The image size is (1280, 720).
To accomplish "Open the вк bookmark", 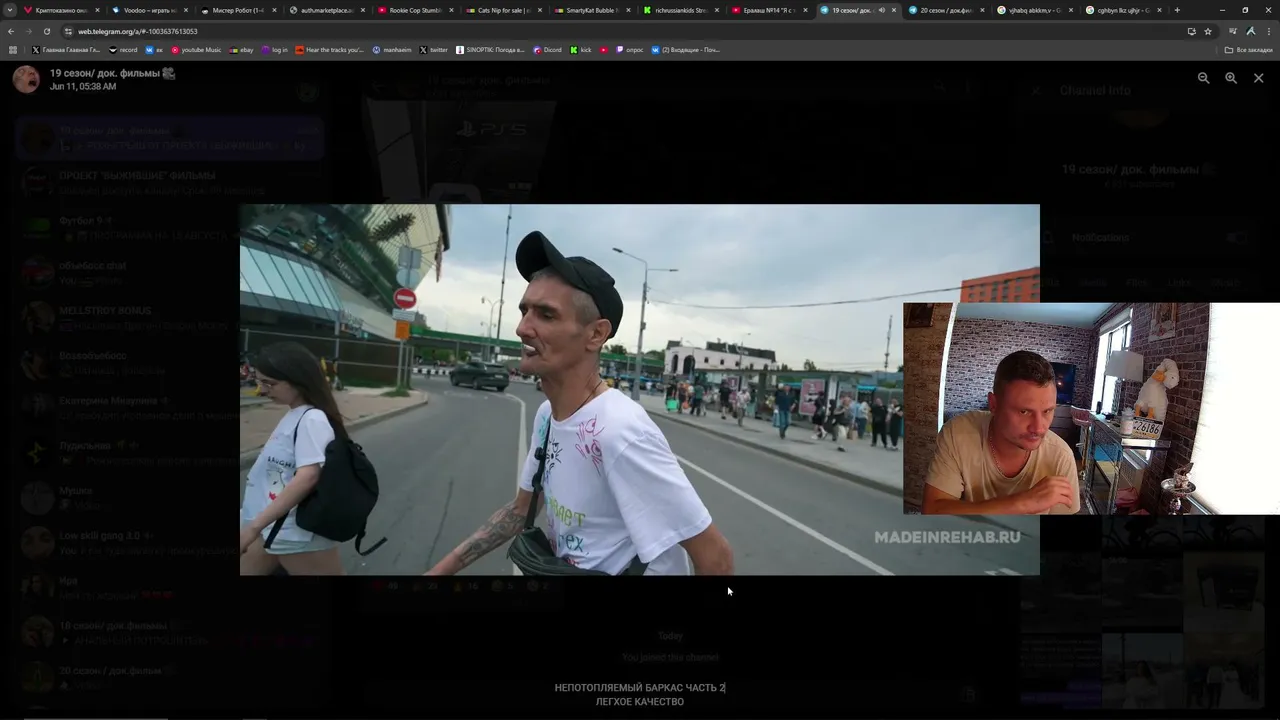I will tap(155, 50).
